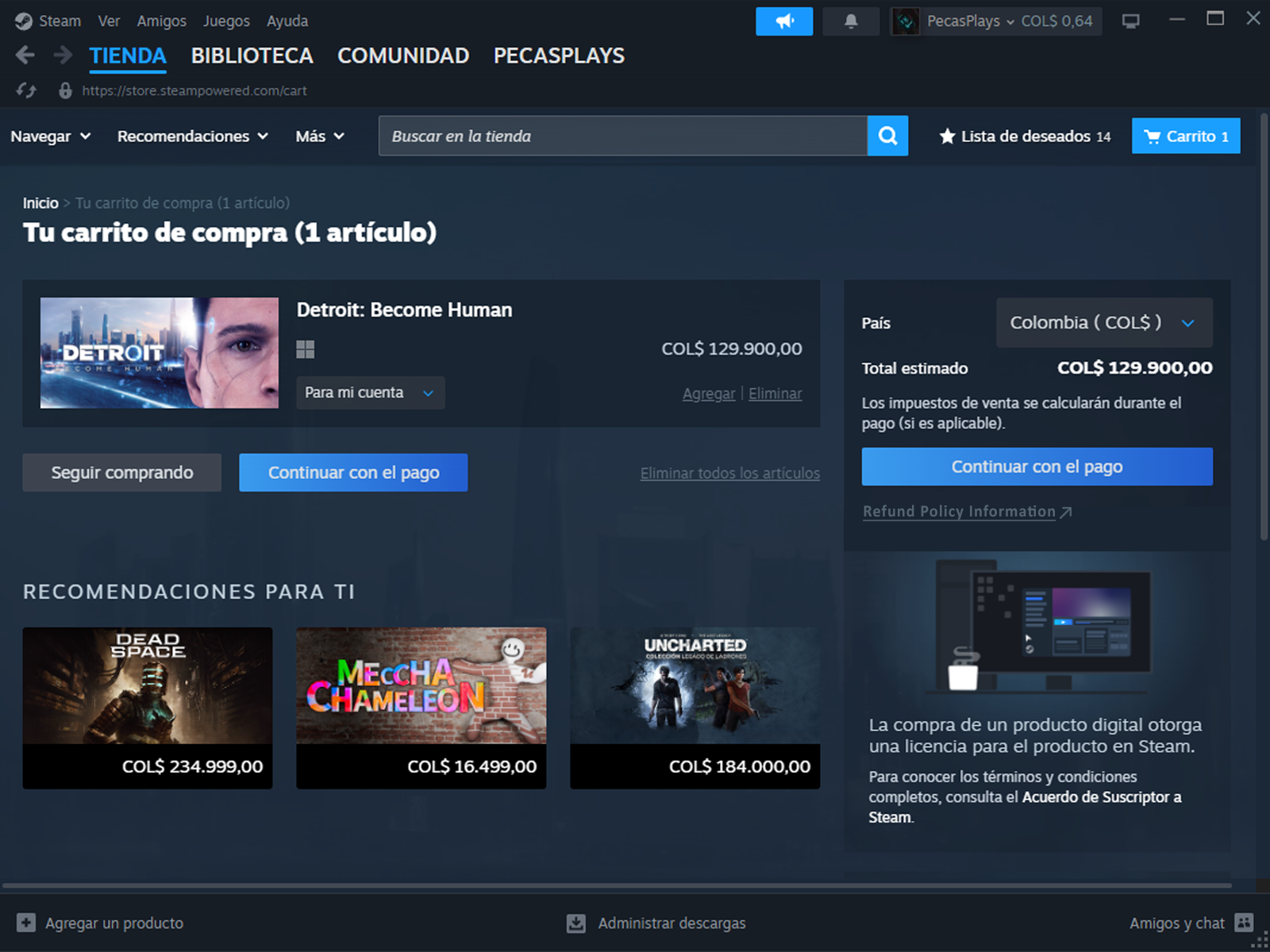Click Eliminar link for Detroit

pyautogui.click(x=775, y=393)
